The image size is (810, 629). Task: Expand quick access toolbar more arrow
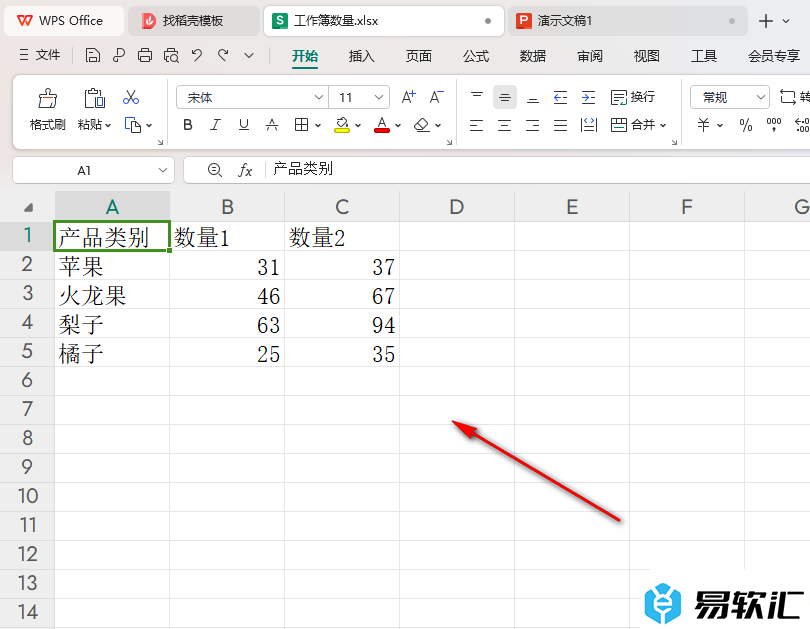[249, 55]
